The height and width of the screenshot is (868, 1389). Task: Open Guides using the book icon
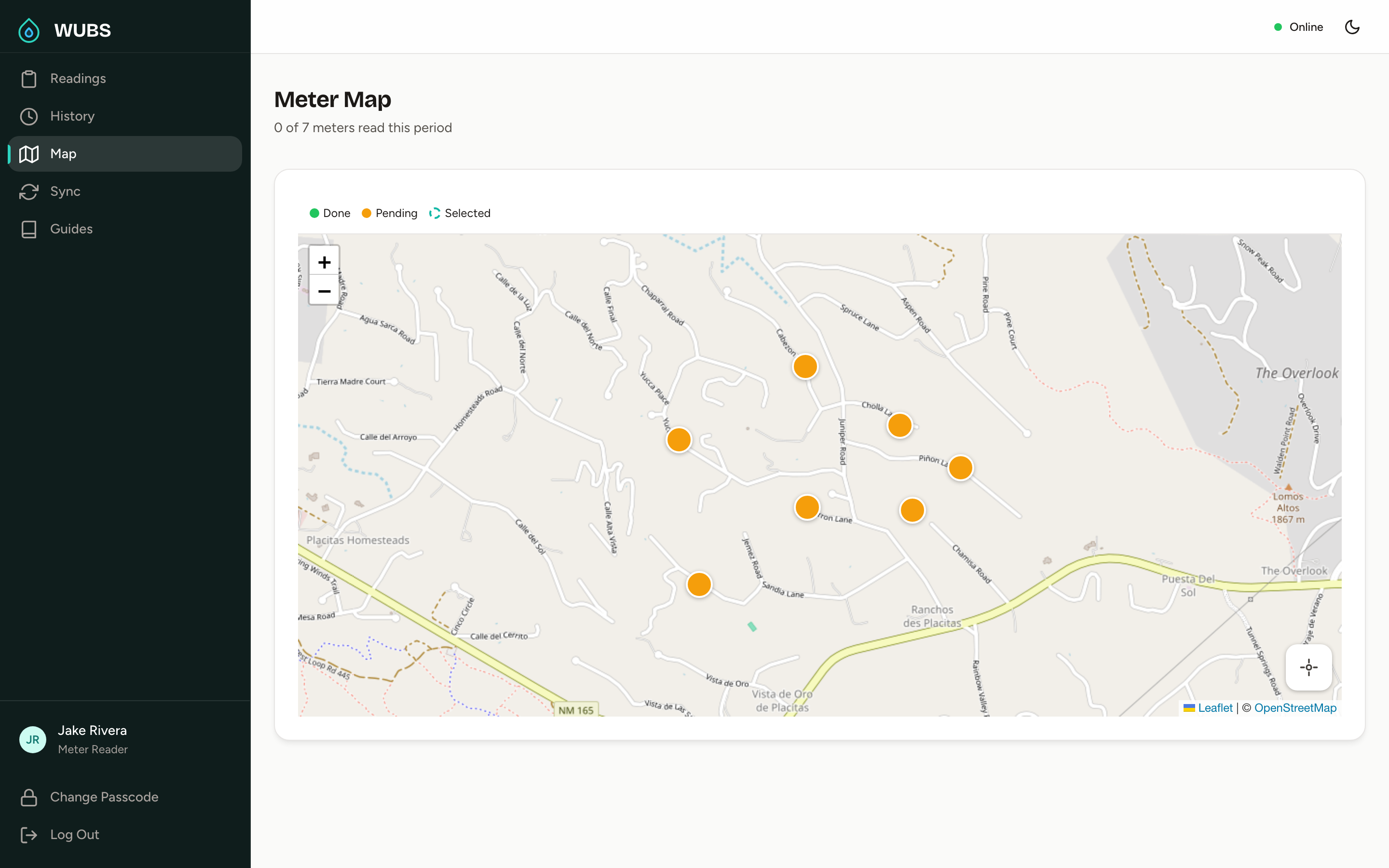pyautogui.click(x=29, y=229)
